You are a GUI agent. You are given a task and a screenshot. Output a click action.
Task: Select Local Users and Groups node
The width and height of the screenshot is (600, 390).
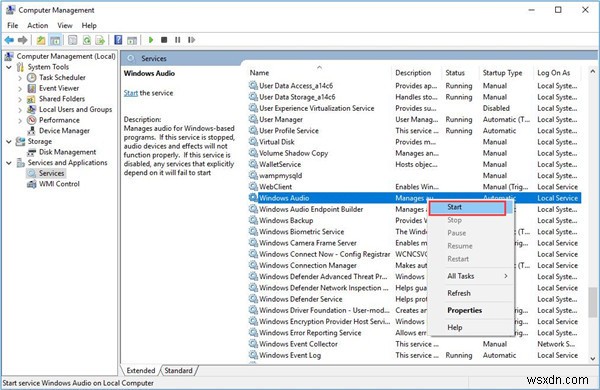(x=75, y=109)
